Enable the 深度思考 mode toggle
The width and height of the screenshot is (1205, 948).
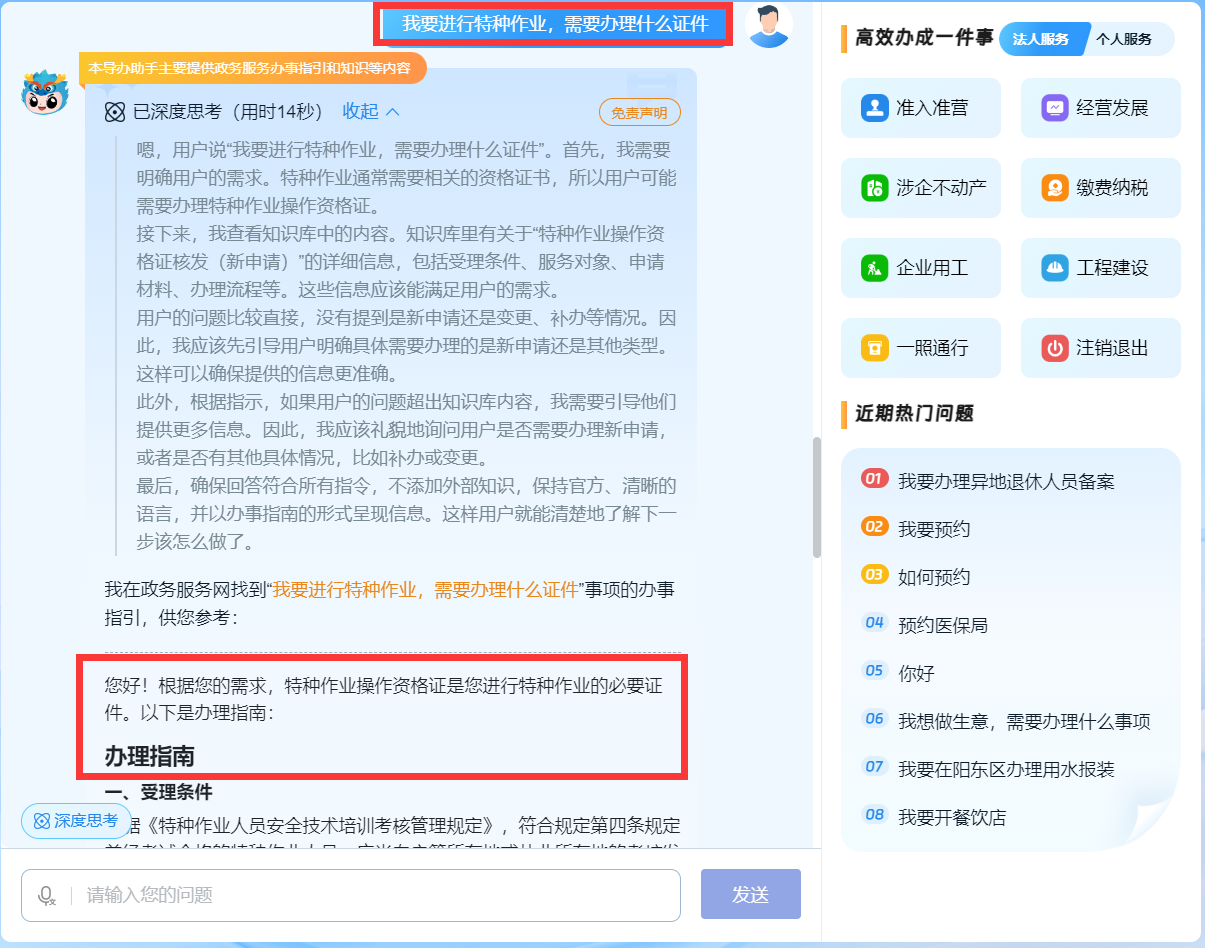click(x=75, y=820)
